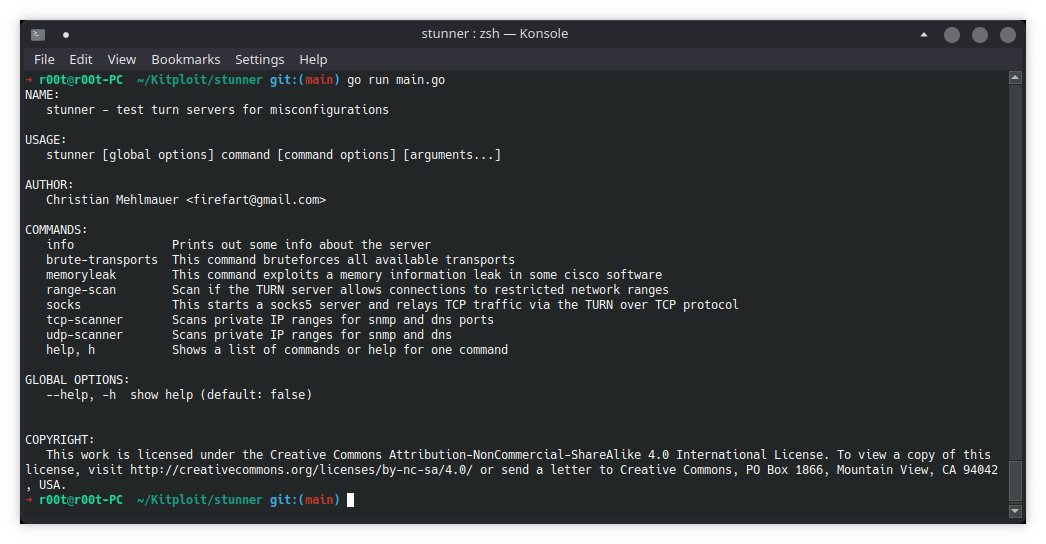This screenshot has width=1046, height=544.
Task: Open the Bookmarks menu
Action: (185, 59)
